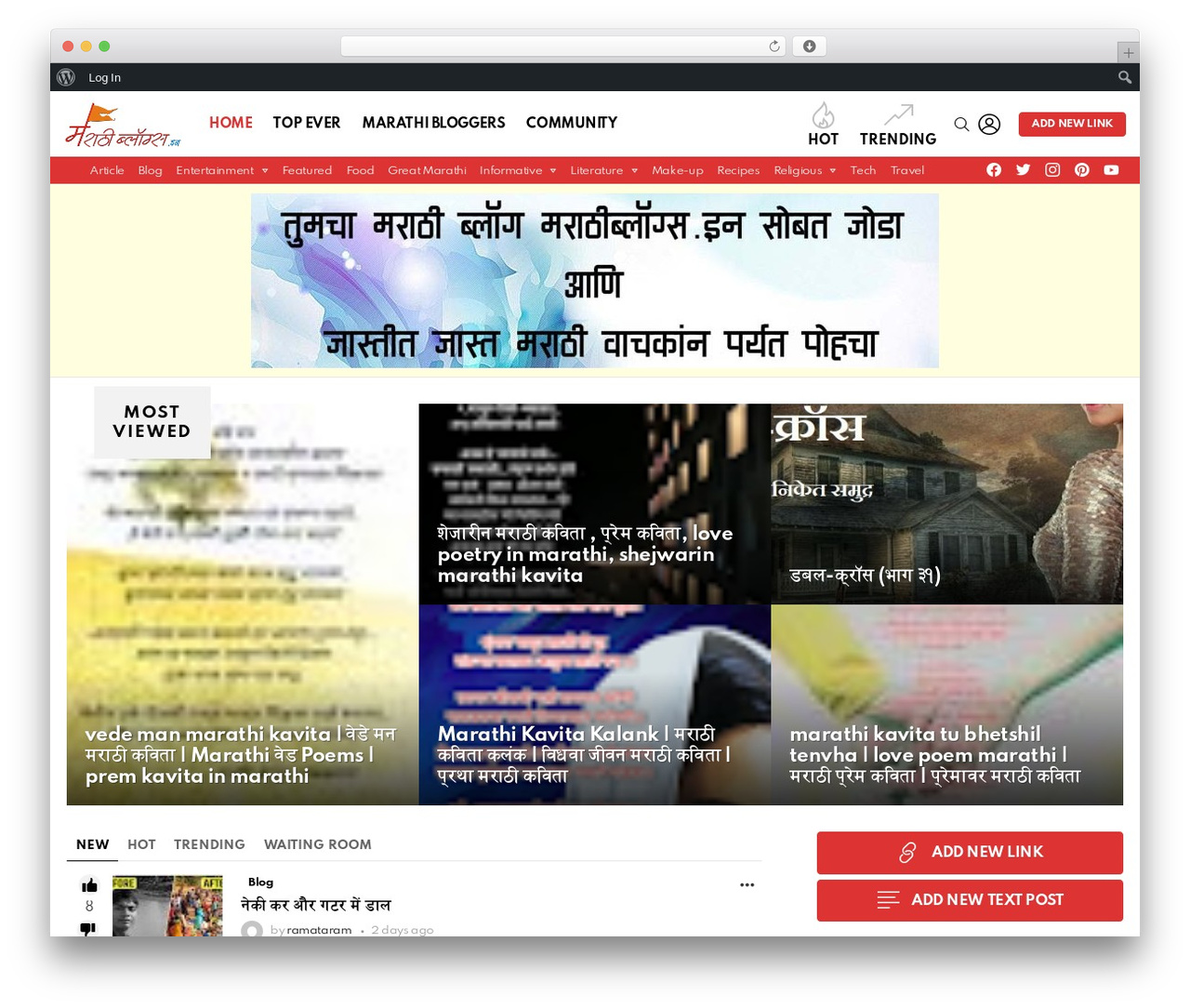This screenshot has width=1190, height=1008.
Task: Open a new browser tab with plus
Action: [x=1128, y=53]
